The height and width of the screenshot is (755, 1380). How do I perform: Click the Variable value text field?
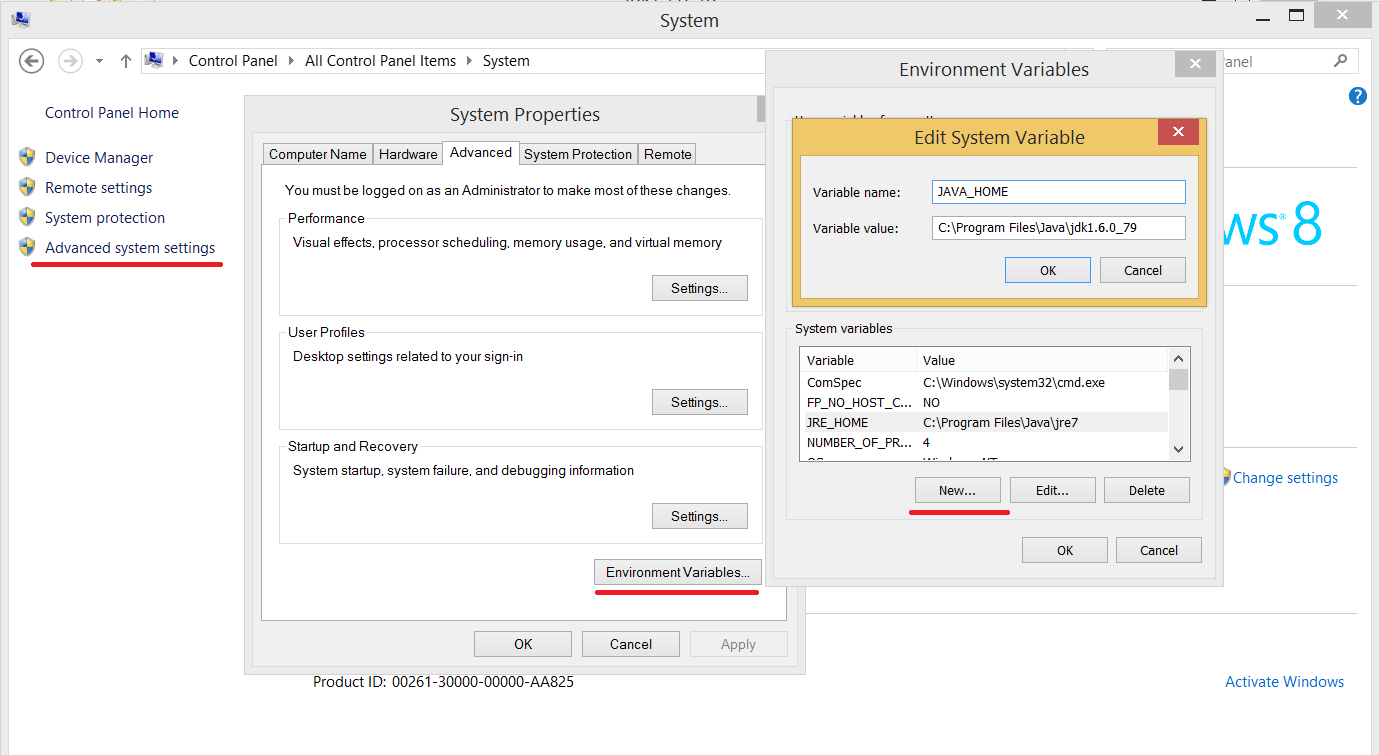pyautogui.click(x=1058, y=228)
